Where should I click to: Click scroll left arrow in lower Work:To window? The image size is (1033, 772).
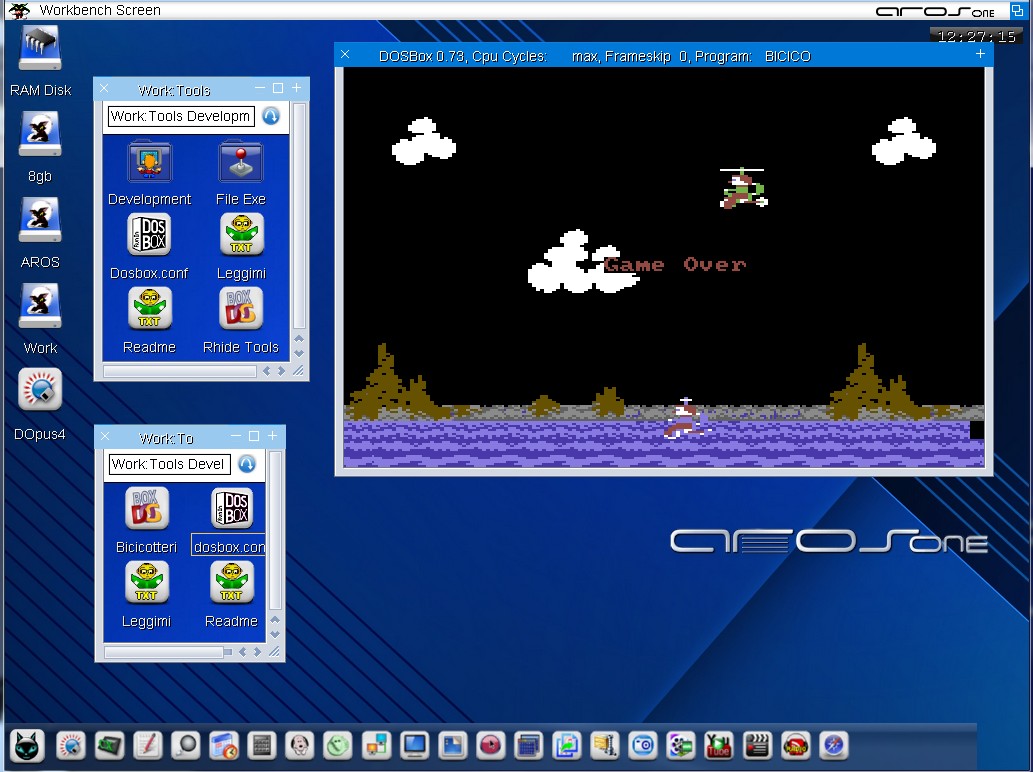coord(242,652)
